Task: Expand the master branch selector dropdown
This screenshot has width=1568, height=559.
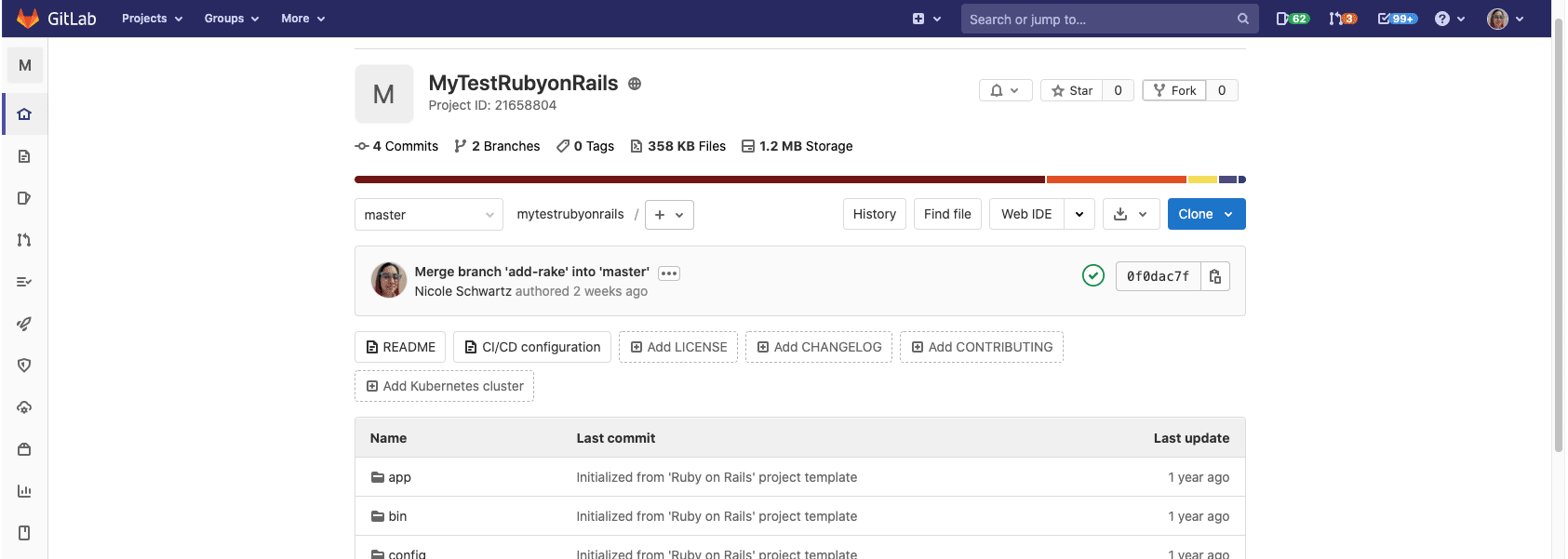Action: [x=428, y=215]
